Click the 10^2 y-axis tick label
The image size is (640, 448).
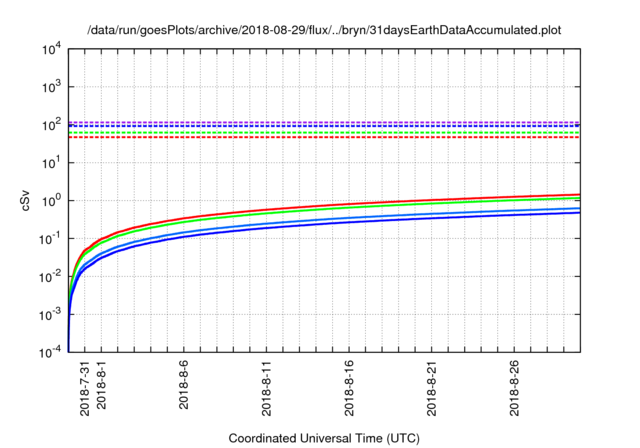[50, 125]
